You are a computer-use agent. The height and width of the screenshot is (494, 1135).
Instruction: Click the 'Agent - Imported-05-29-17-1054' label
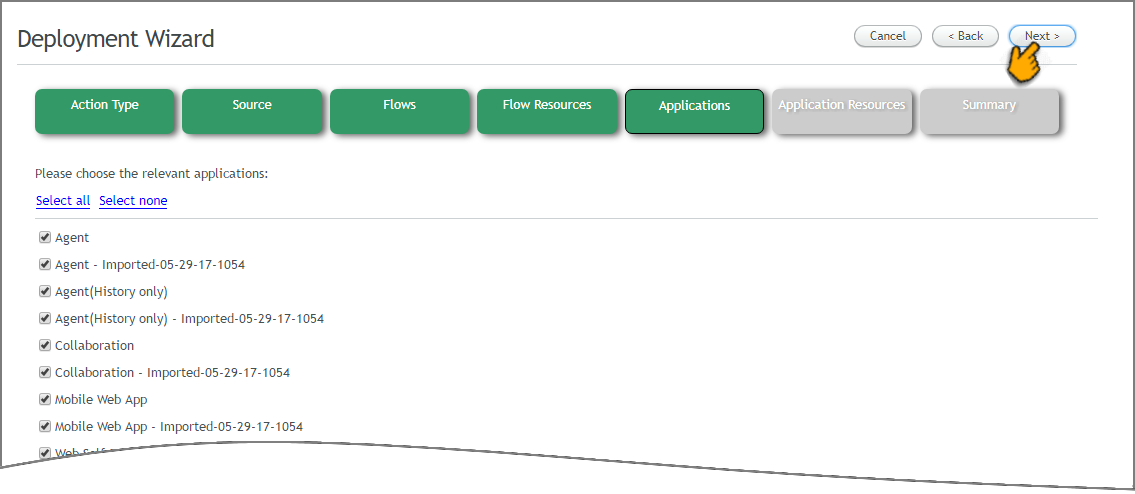pyautogui.click(x=150, y=264)
